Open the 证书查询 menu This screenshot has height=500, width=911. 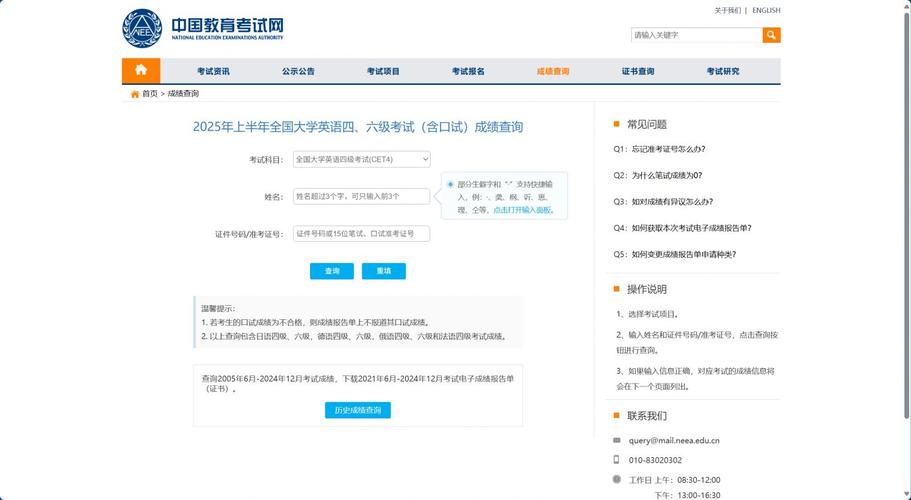[638, 71]
